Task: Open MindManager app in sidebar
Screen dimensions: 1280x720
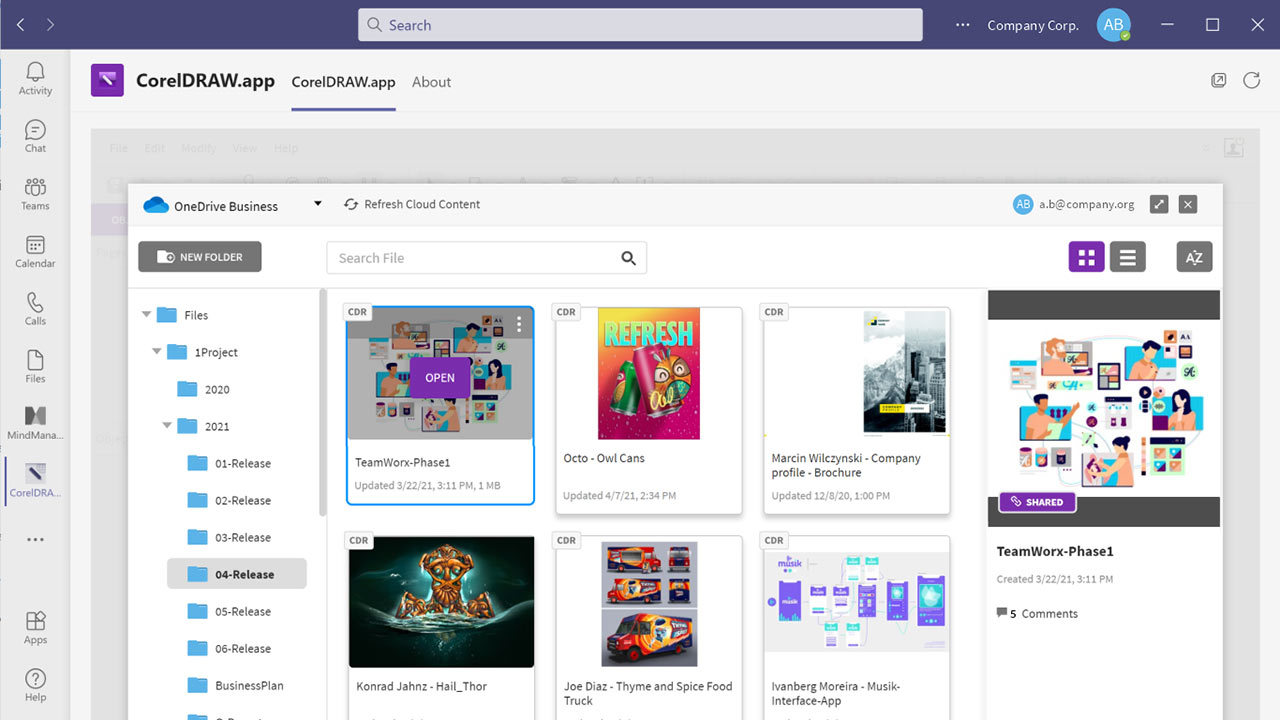Action: 35,424
